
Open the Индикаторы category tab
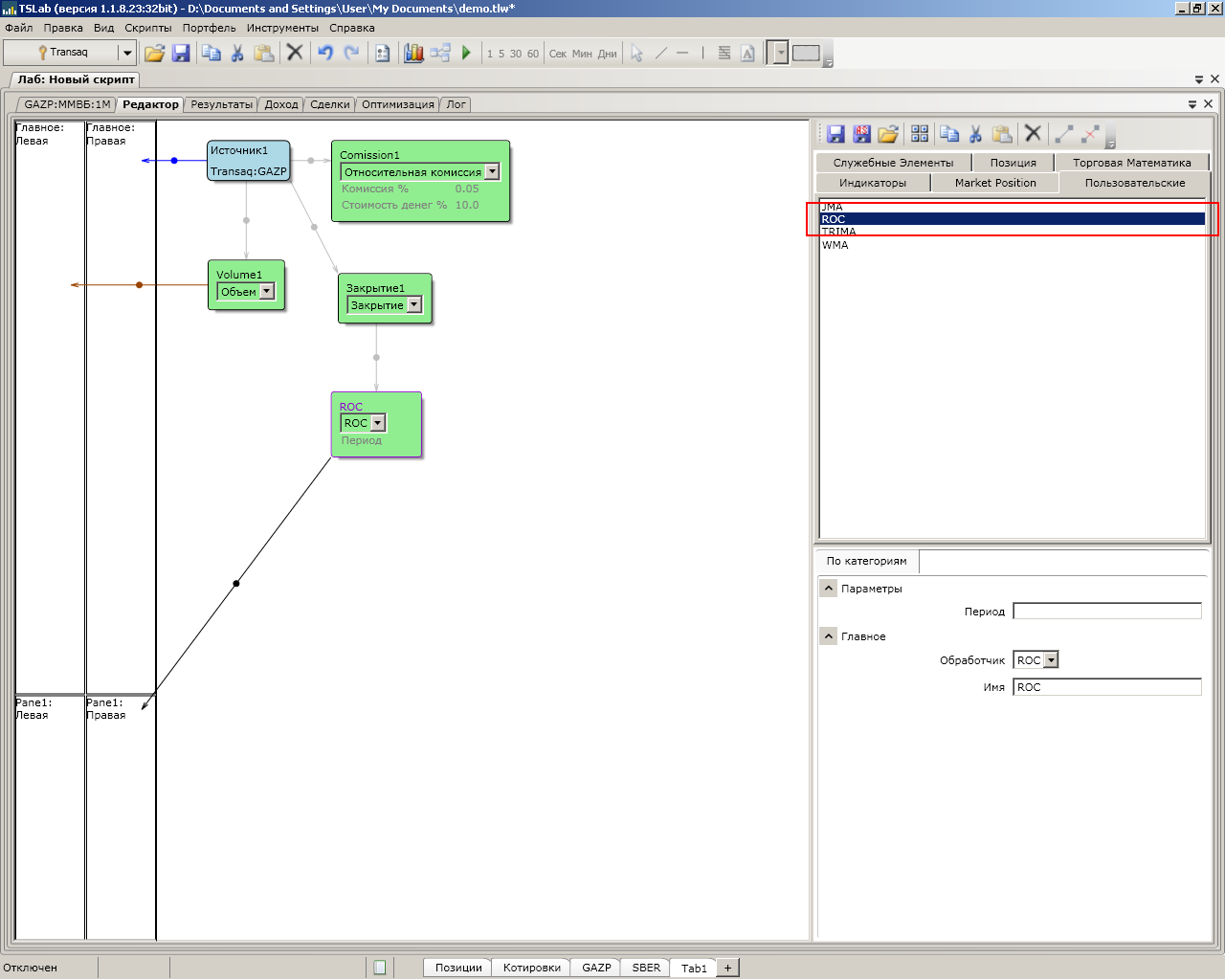point(872,183)
